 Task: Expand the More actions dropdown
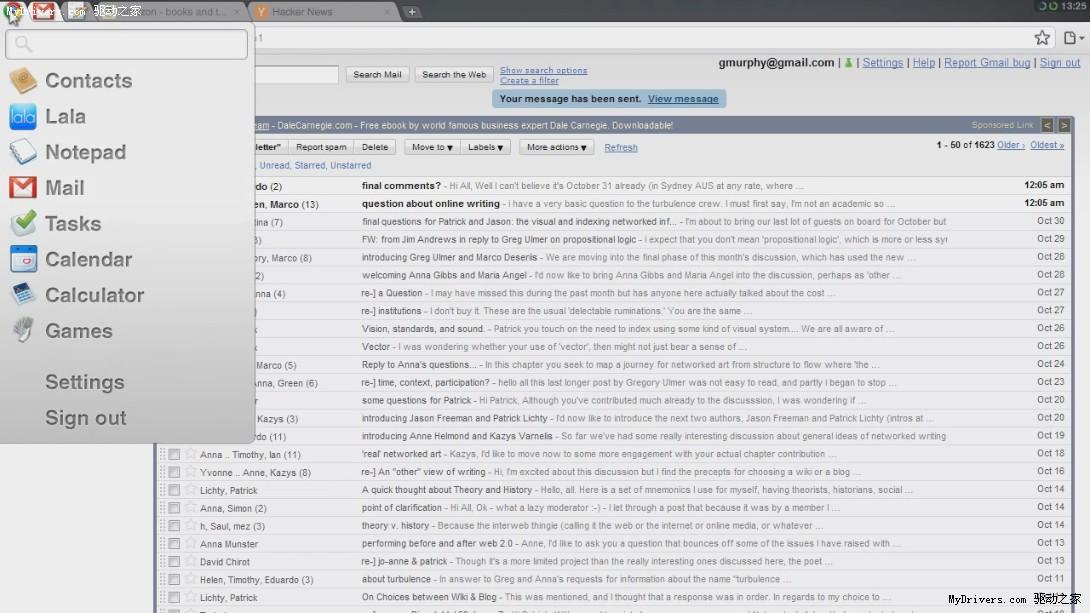pyautogui.click(x=556, y=147)
